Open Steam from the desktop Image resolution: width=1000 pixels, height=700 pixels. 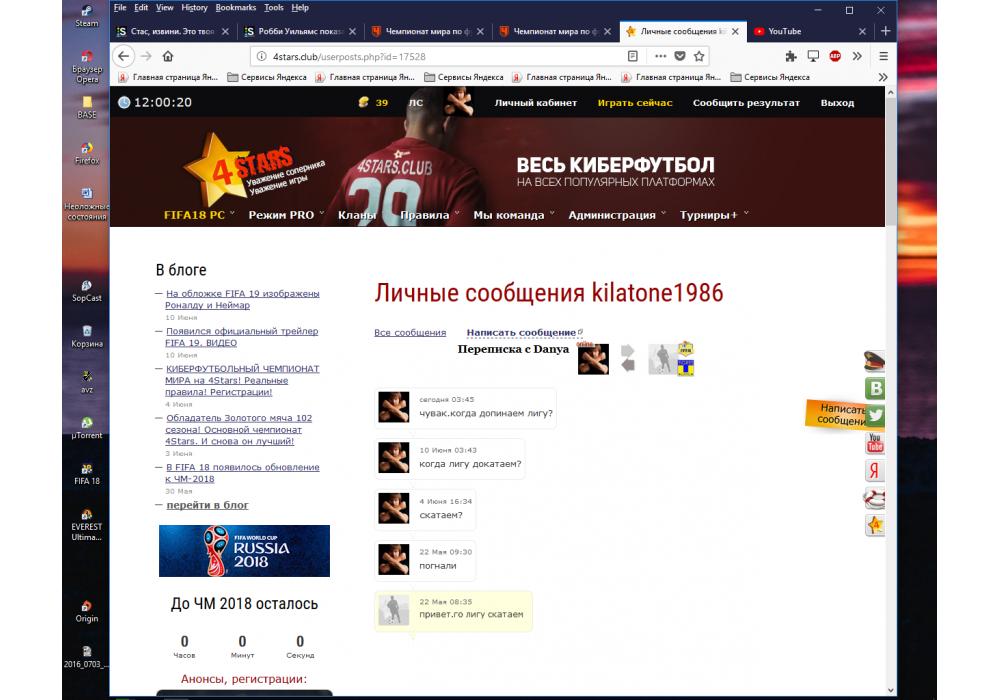[87, 14]
